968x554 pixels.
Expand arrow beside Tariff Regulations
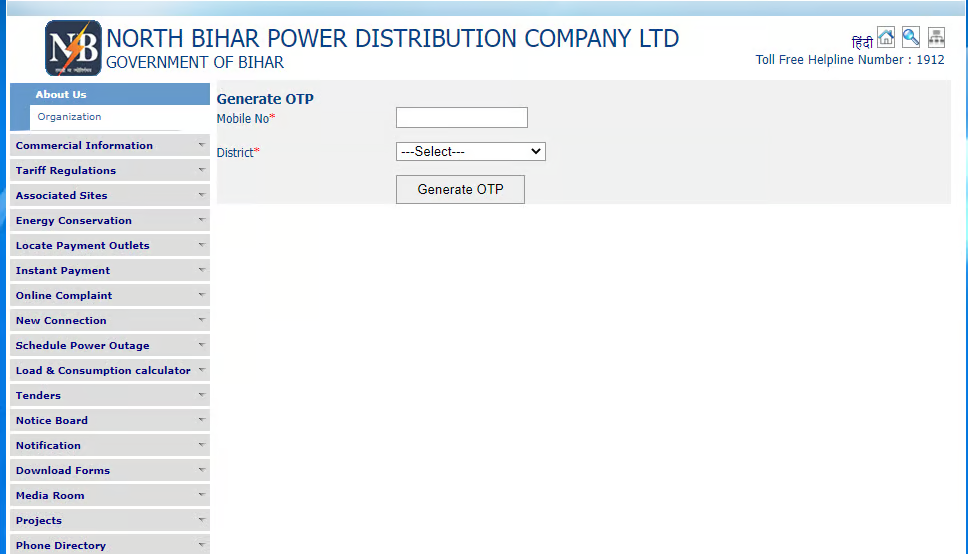point(201,169)
